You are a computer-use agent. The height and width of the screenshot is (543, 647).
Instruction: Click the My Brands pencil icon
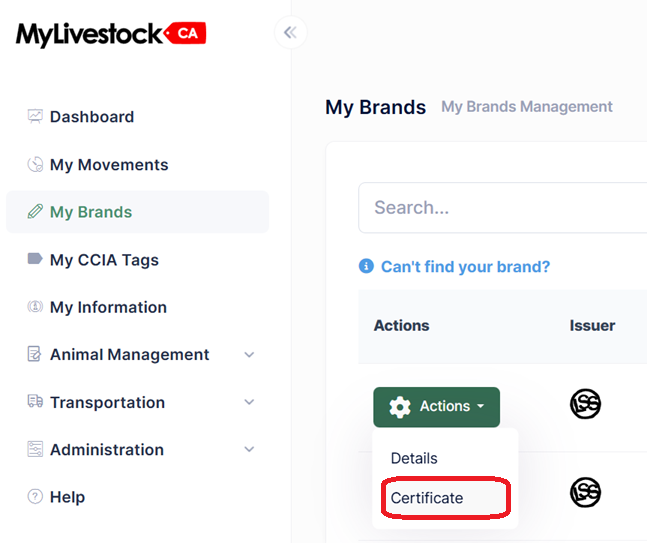pos(35,211)
